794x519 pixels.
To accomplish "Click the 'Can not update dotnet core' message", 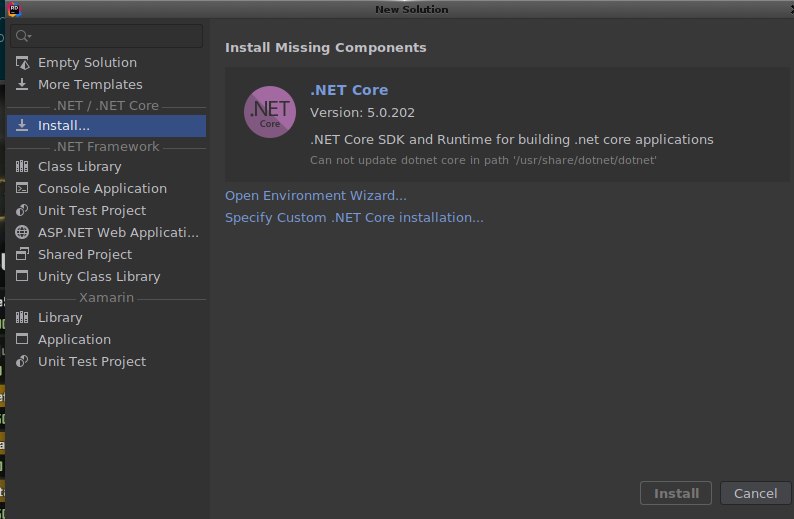I will click(x=483, y=161).
